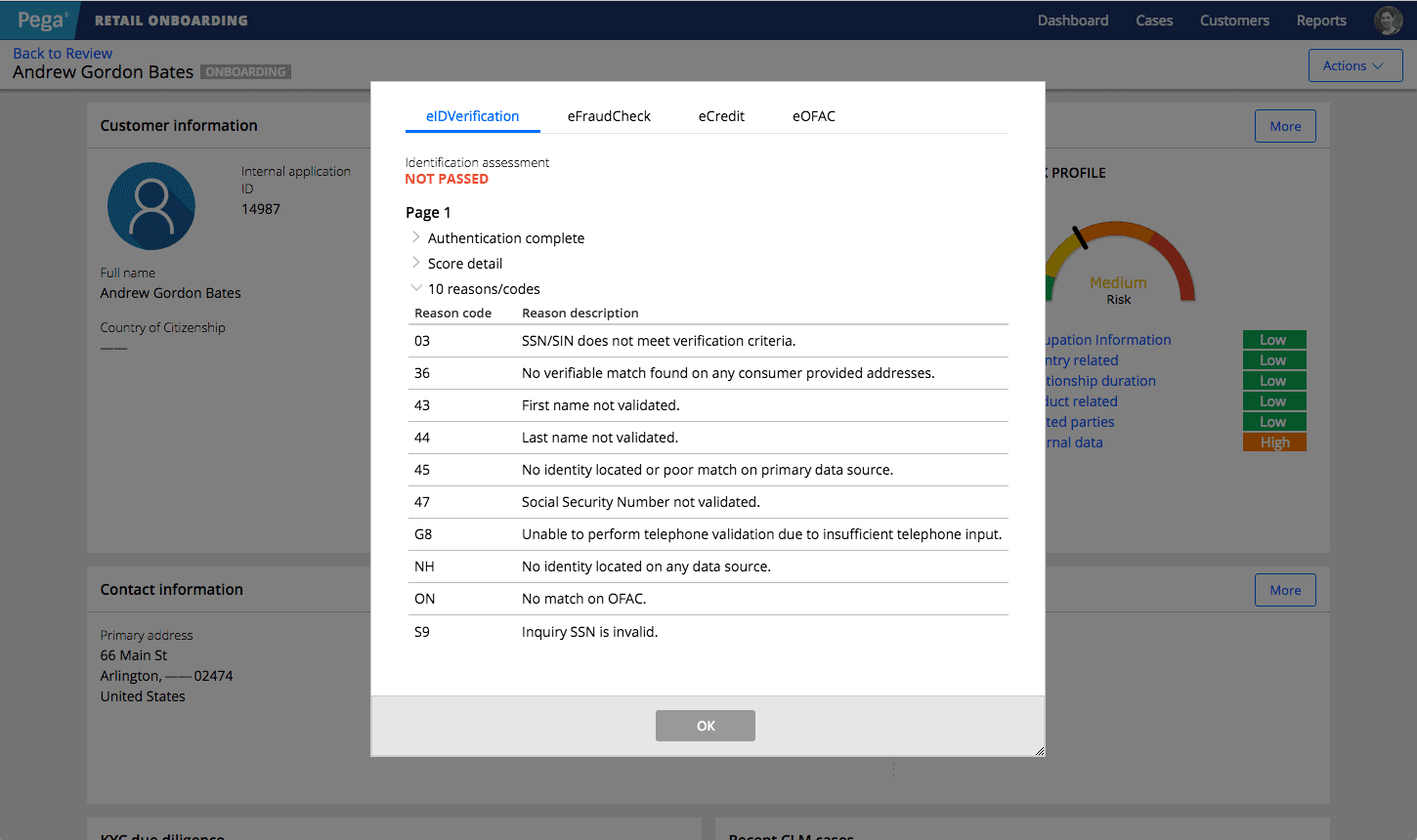Grab the dialog resize handle corner
Image resolution: width=1417 pixels, height=840 pixels.
pyautogui.click(x=1039, y=750)
